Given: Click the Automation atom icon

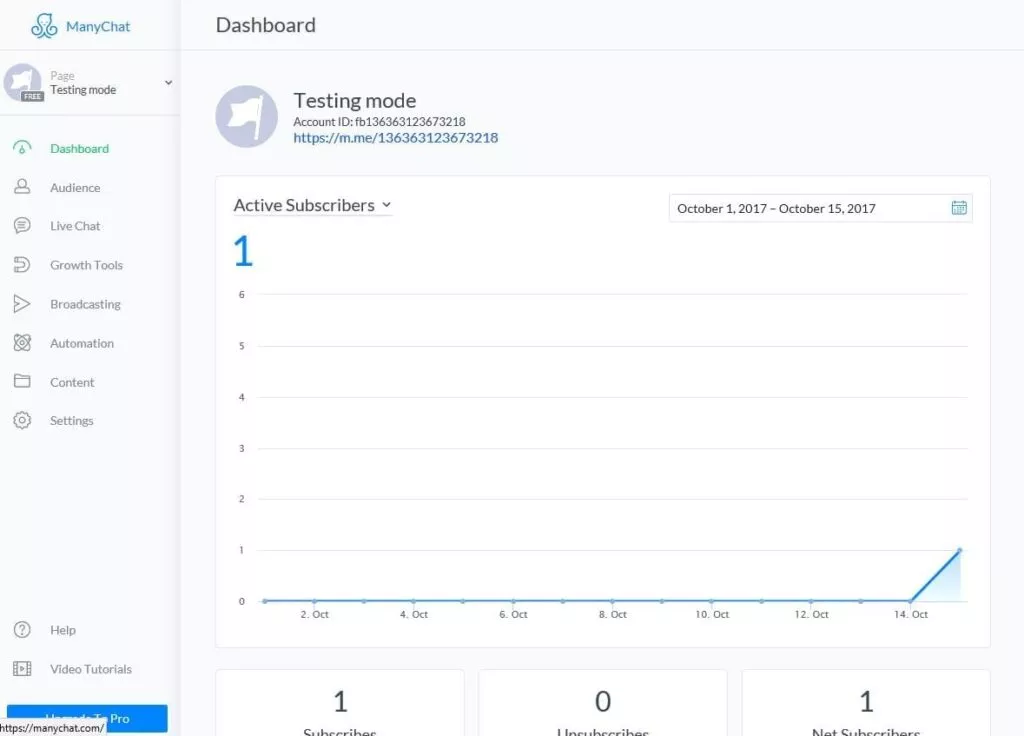Looking at the screenshot, I should pyautogui.click(x=22, y=343).
